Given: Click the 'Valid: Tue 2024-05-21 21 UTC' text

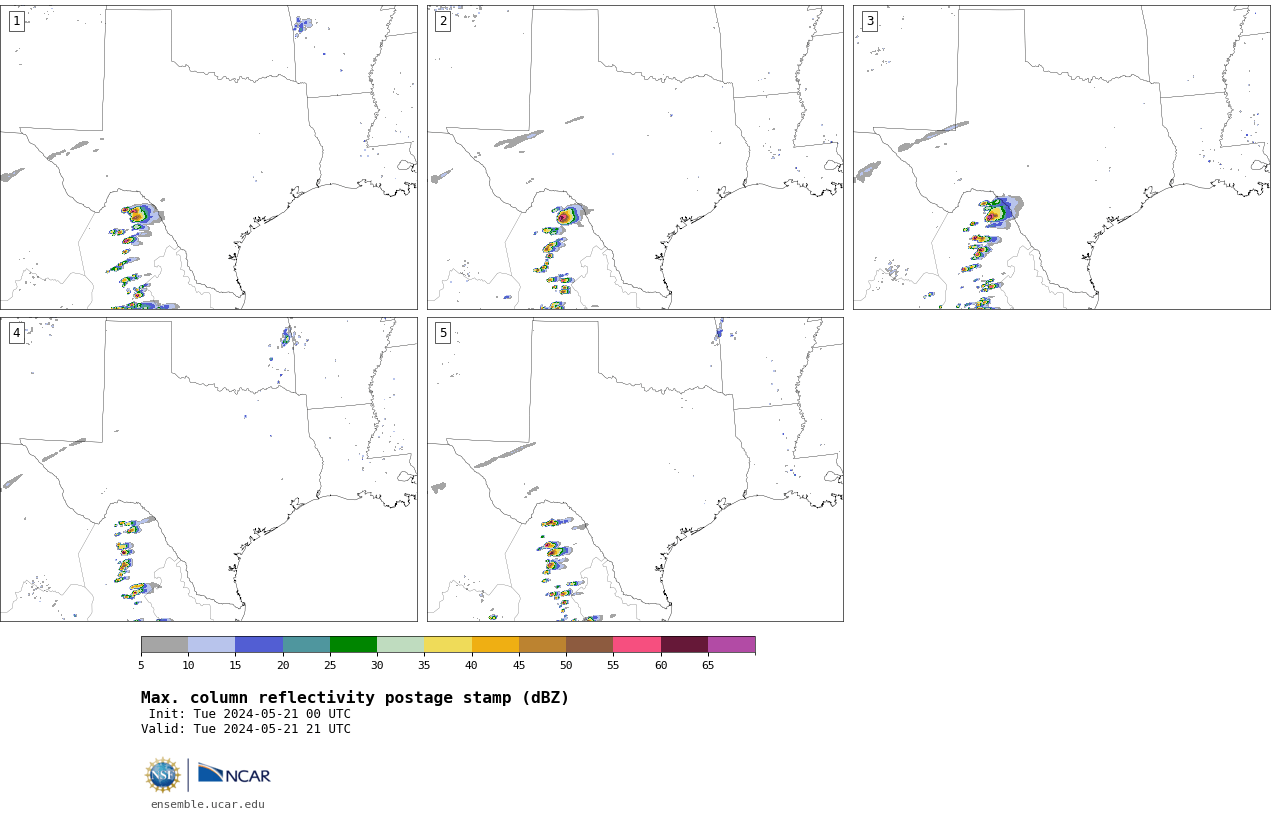Looking at the screenshot, I should pyautogui.click(x=246, y=729).
